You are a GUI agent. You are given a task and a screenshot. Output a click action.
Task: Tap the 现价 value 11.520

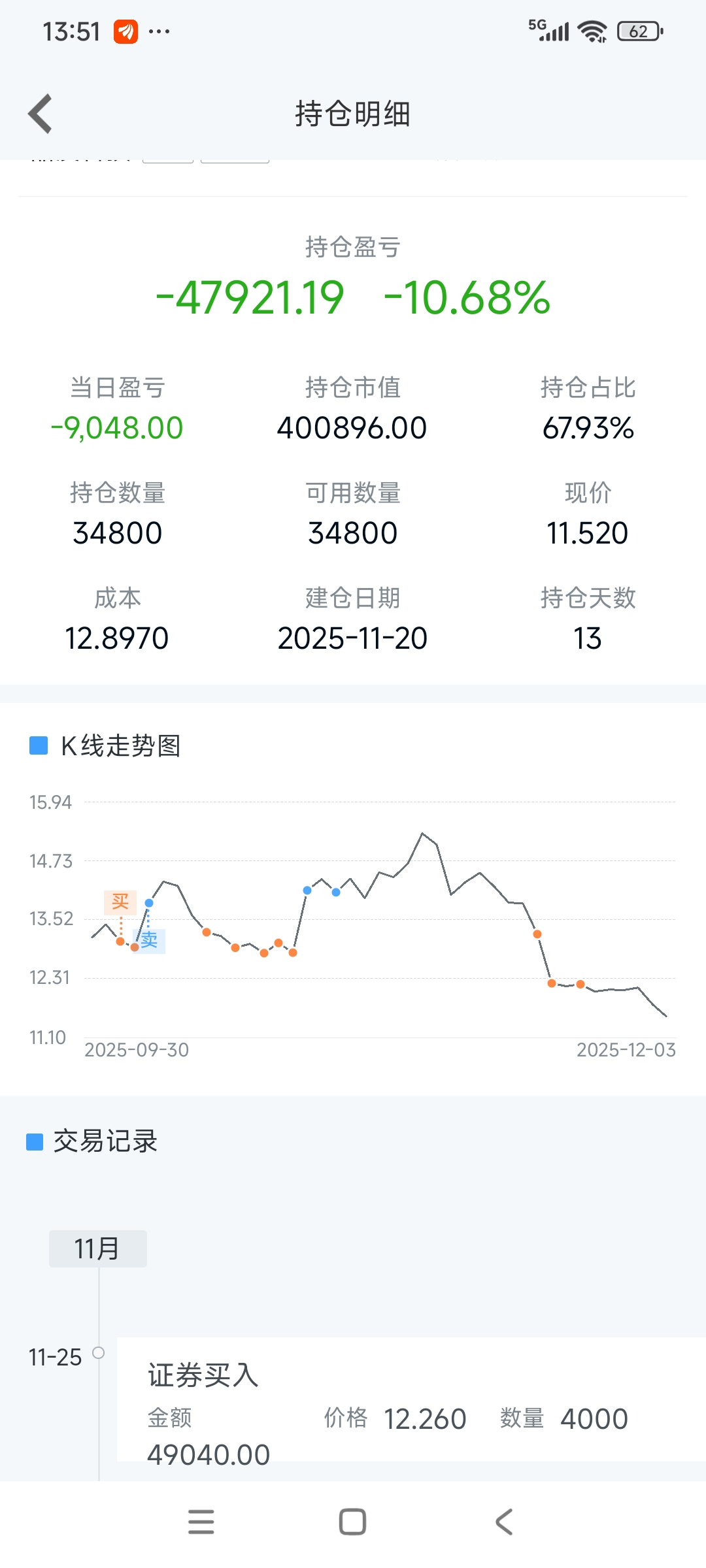tap(587, 533)
